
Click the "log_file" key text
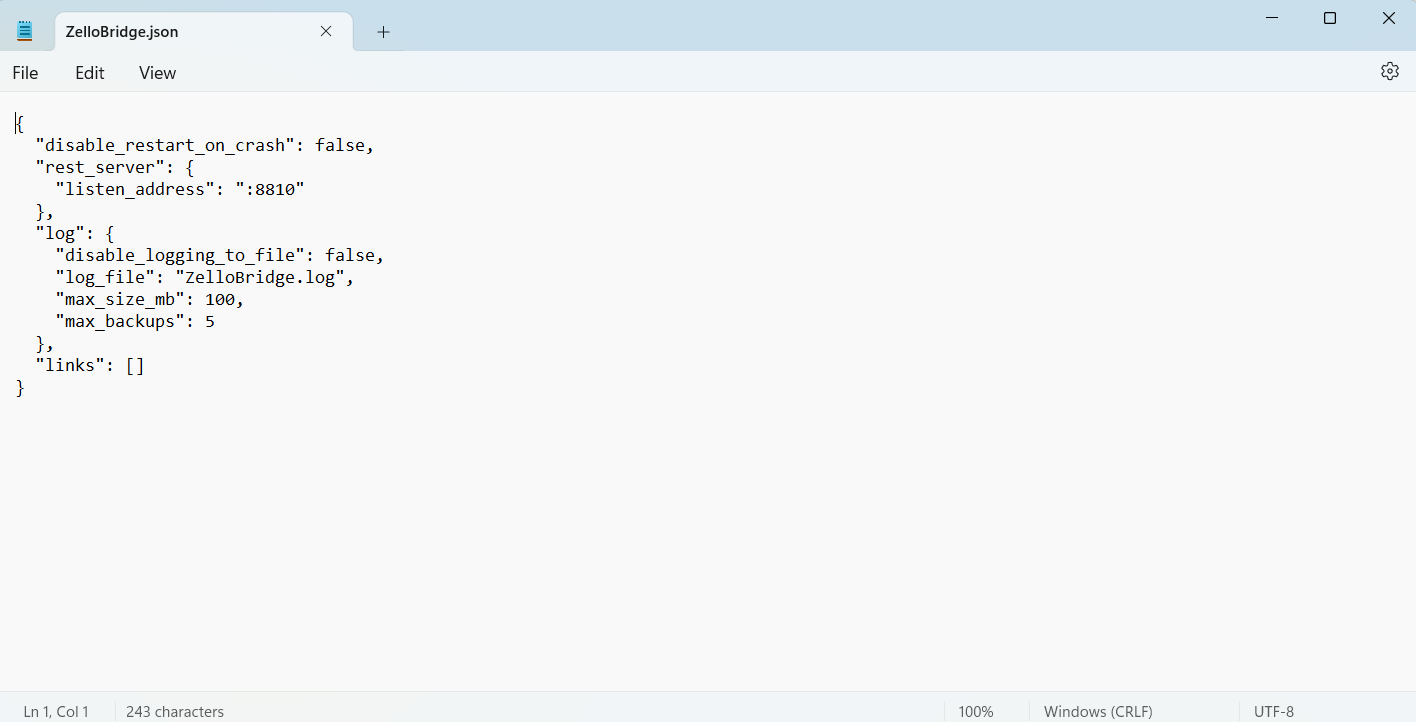(x=105, y=278)
